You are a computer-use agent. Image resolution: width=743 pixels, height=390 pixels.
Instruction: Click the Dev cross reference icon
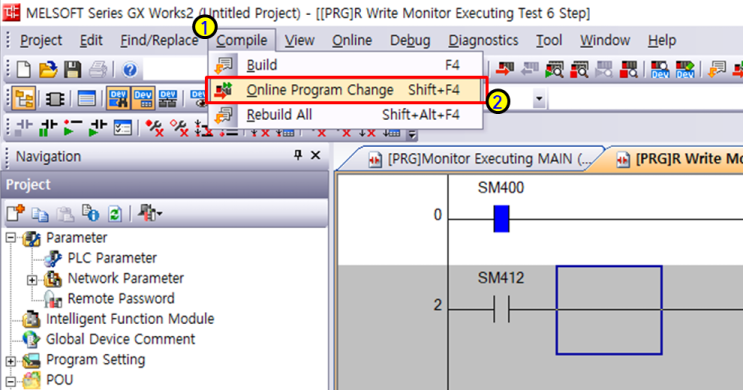[x=168, y=99]
